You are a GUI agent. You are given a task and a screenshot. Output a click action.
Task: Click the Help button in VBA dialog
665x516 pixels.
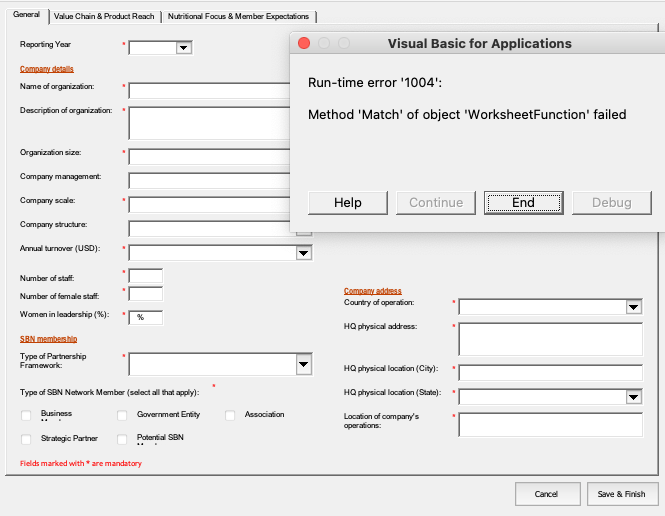click(348, 203)
